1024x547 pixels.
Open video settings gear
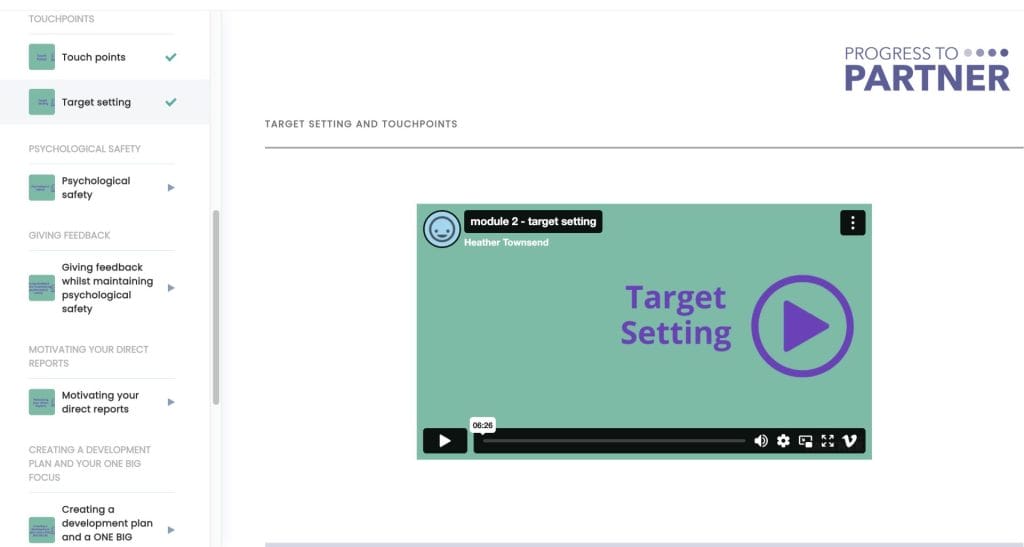point(783,441)
